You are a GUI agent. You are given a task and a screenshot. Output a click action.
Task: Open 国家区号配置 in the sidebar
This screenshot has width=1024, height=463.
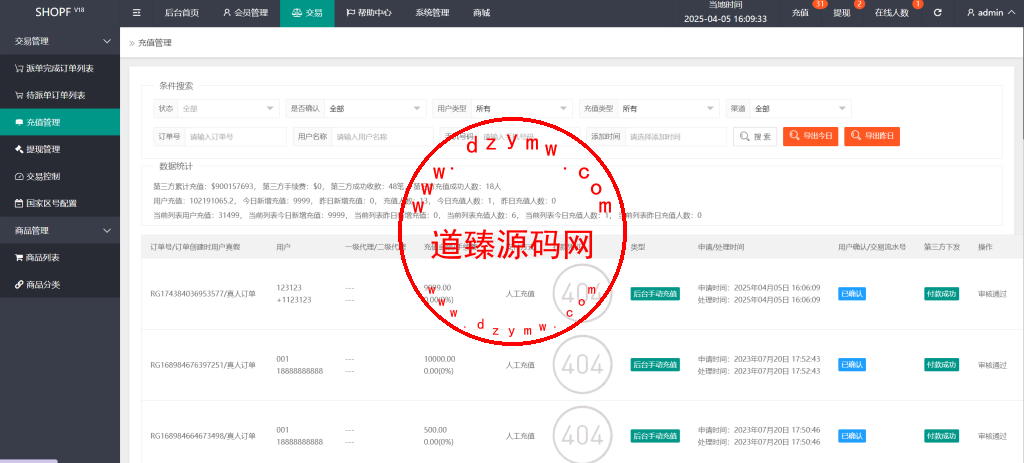pyautogui.click(x=60, y=203)
